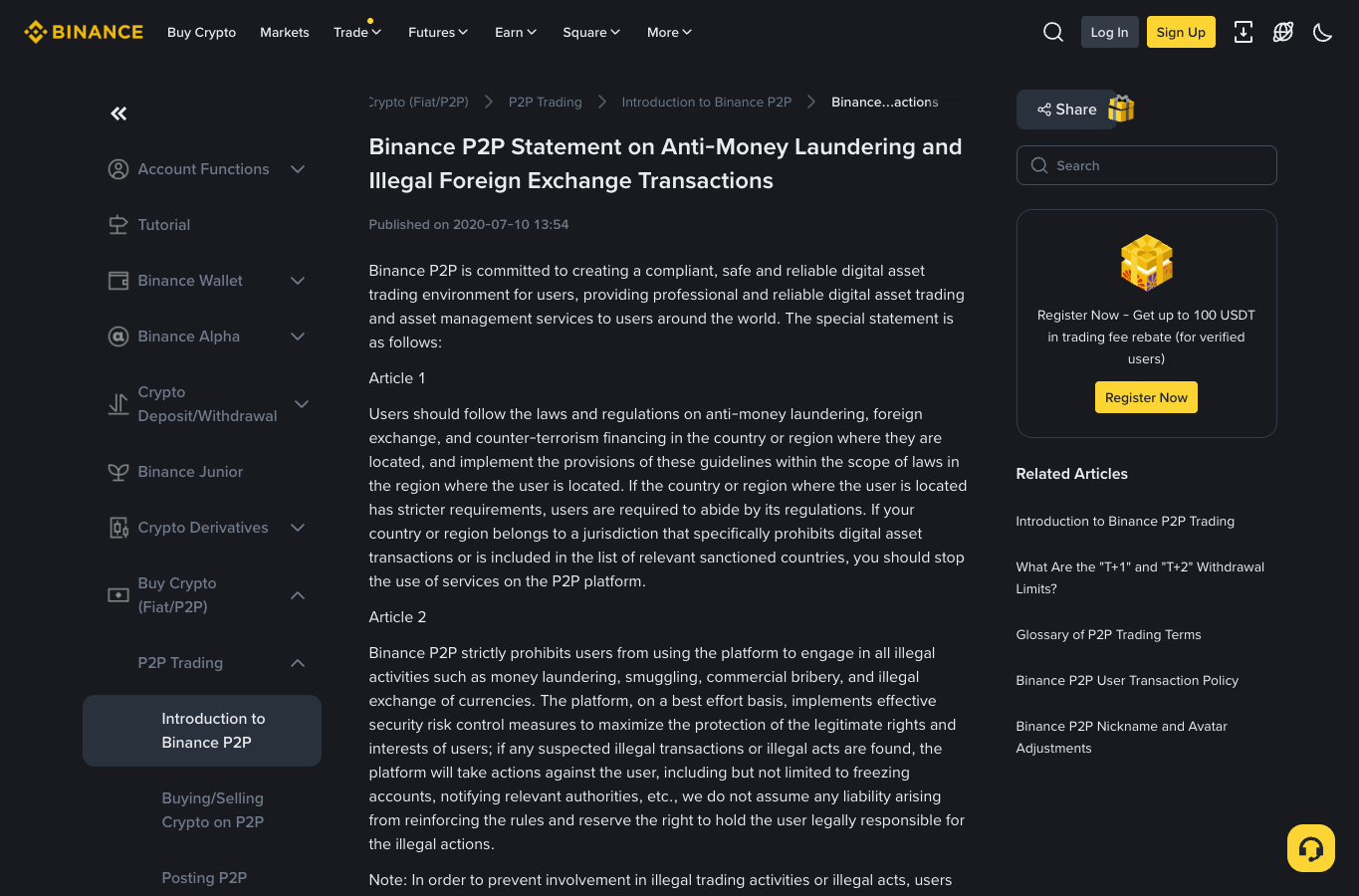Screen dimensions: 1359x896
Task: Open article about T+1 and T+2 Withdrawal Limits
Action: point(1140,577)
